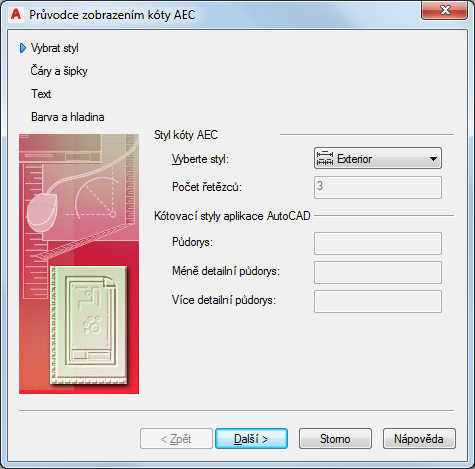Open the Exterior style combo box
The height and width of the screenshot is (469, 475).
(378, 158)
